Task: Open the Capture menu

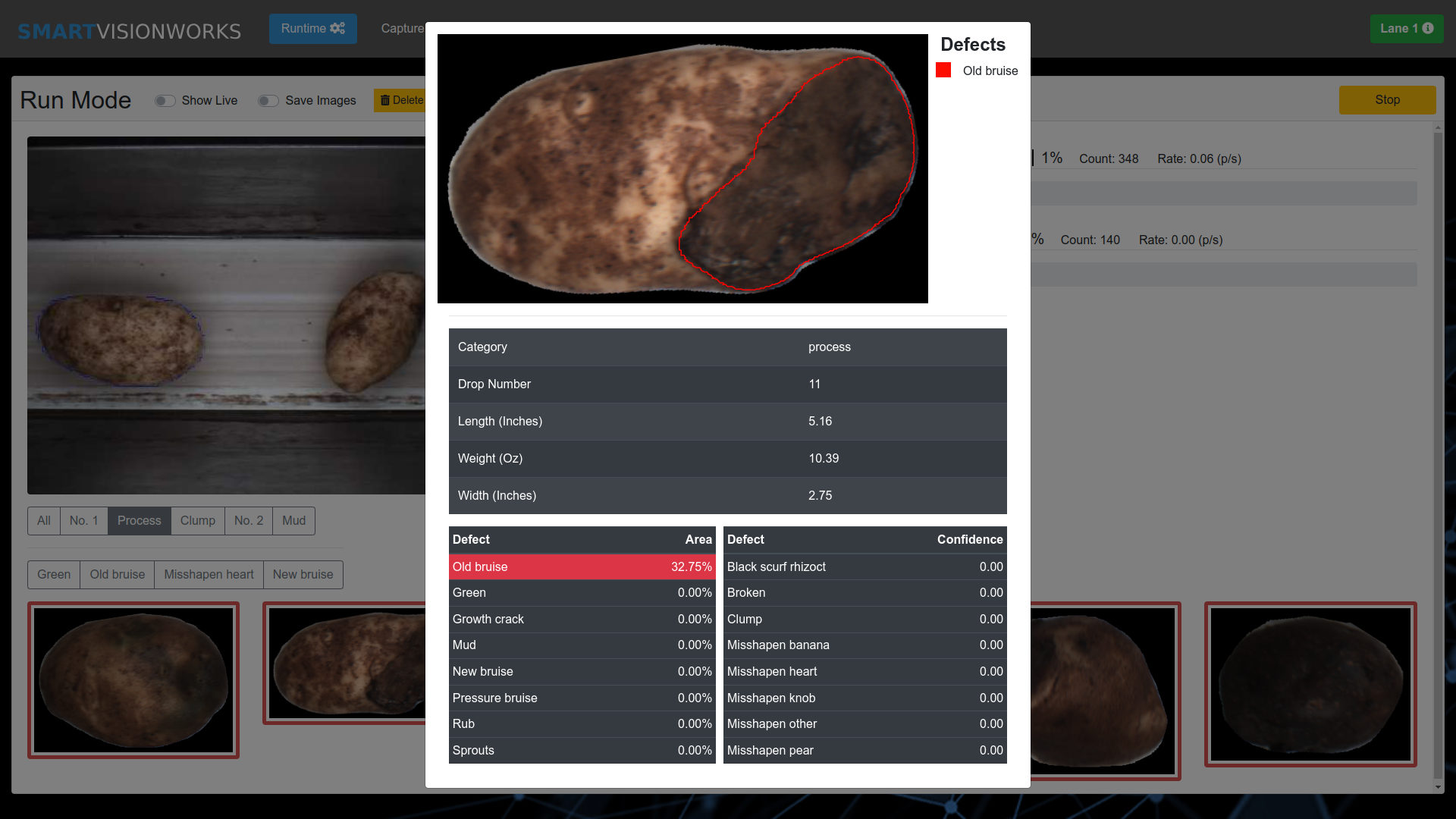Action: pos(403,28)
